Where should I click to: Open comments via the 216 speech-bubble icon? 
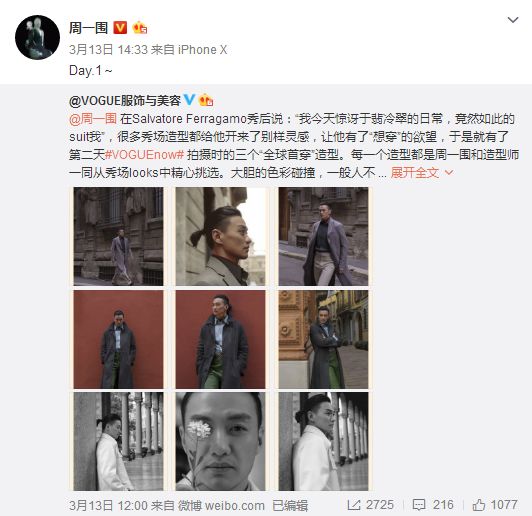coord(419,505)
